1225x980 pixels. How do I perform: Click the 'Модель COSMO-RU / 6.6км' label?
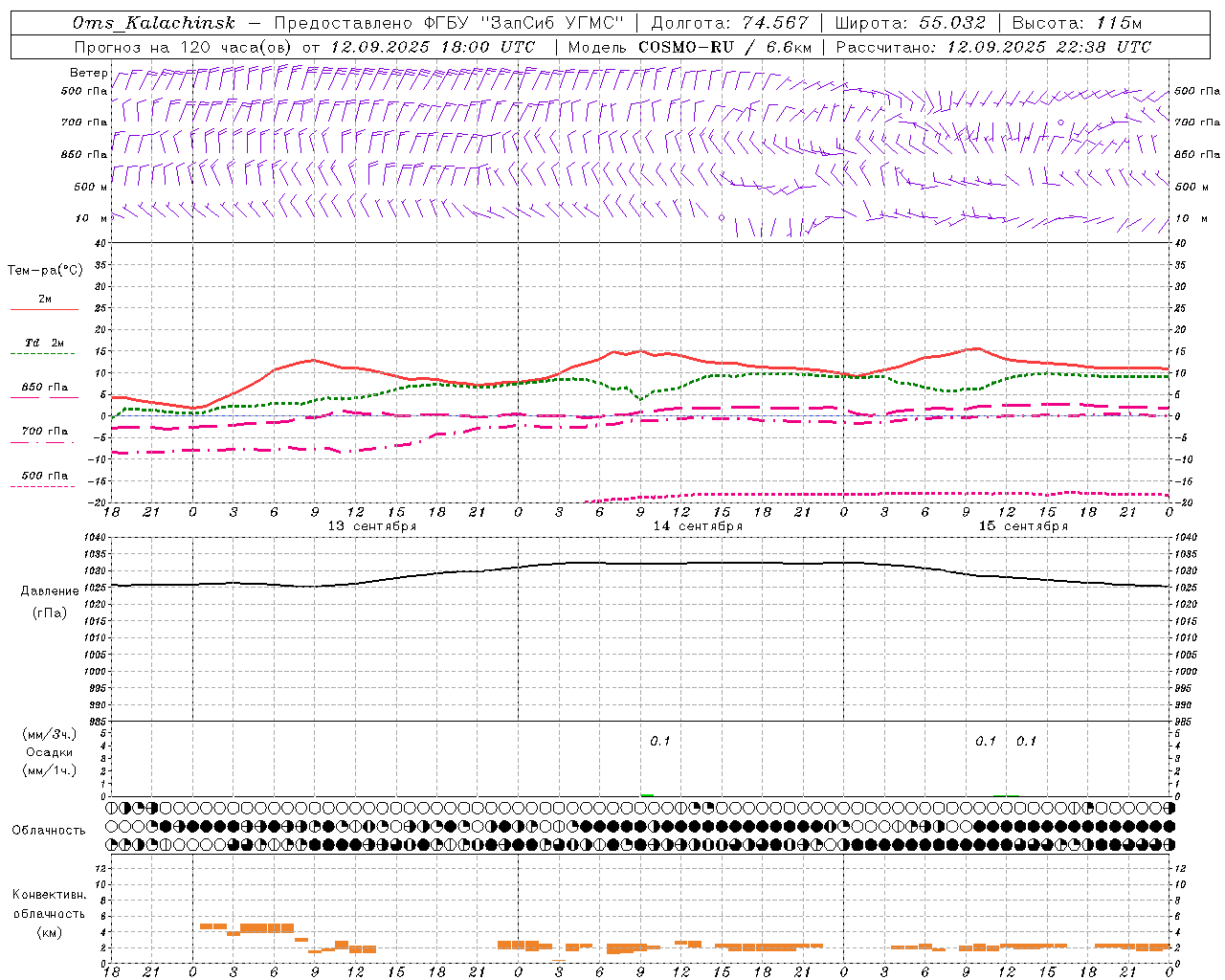coord(690,47)
